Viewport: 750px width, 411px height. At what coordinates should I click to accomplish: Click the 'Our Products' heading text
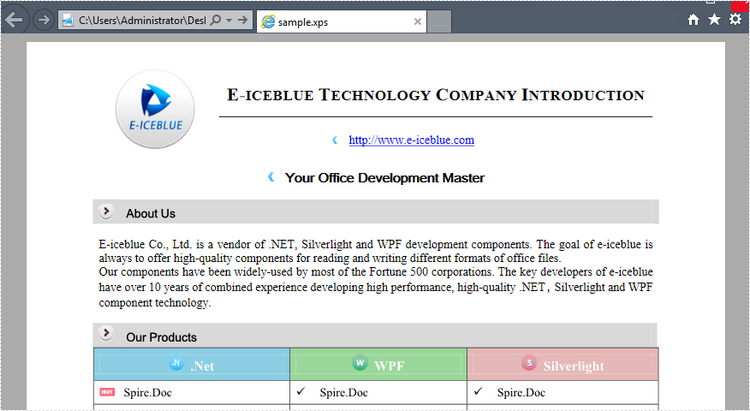point(161,337)
